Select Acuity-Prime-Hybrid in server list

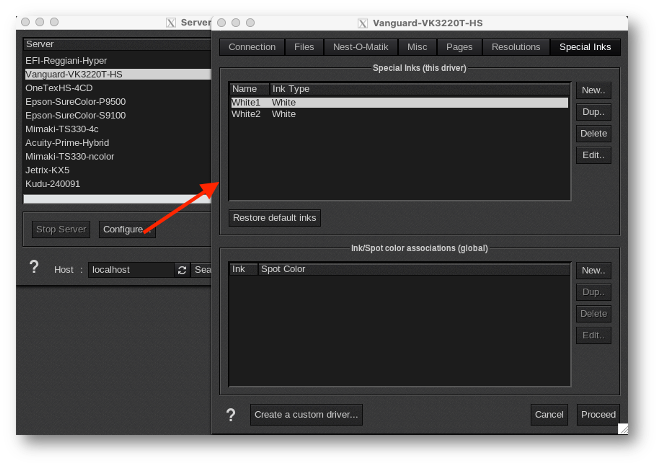[x=117, y=143]
